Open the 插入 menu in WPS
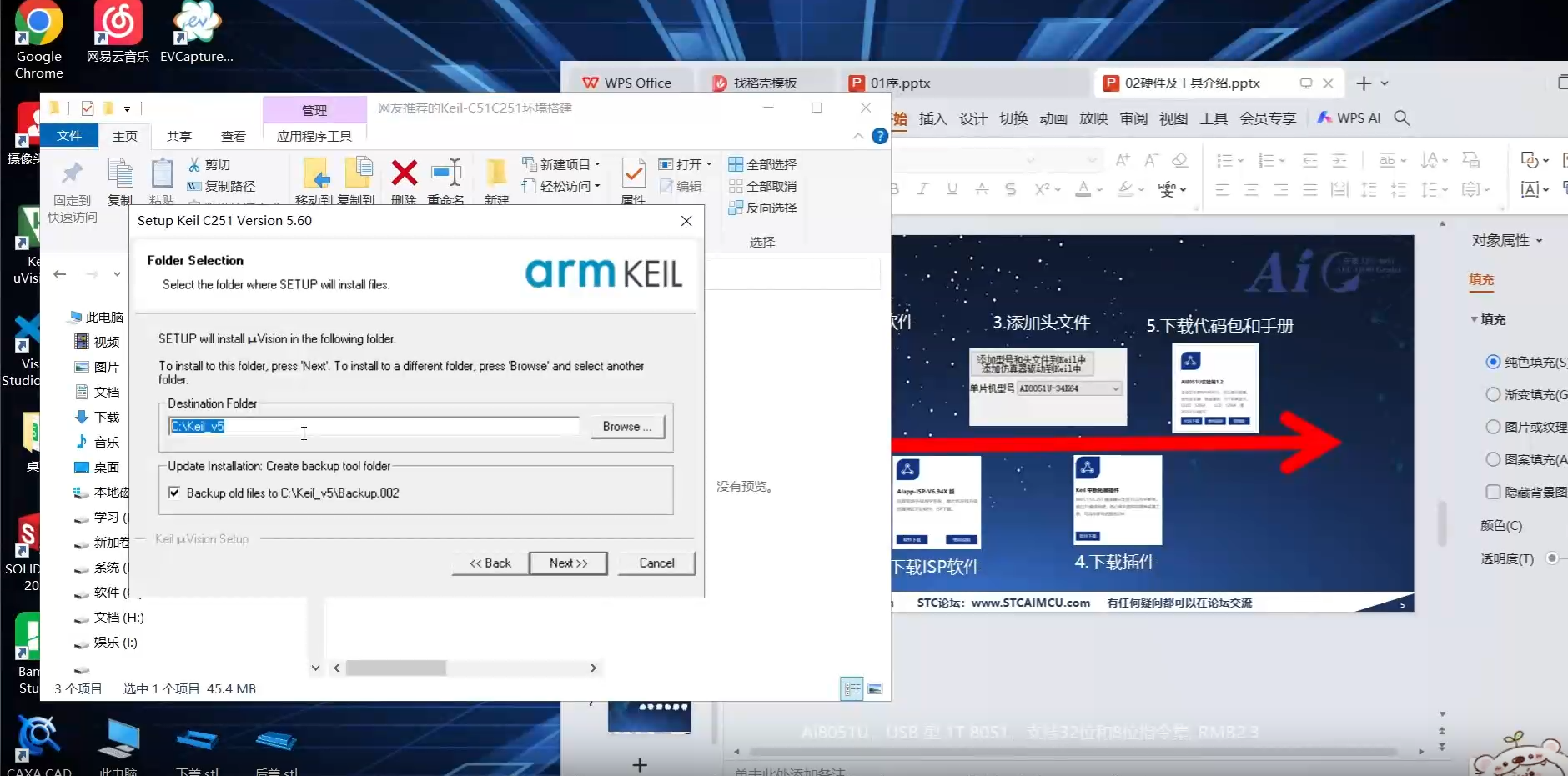This screenshot has height=776, width=1568. (x=932, y=118)
